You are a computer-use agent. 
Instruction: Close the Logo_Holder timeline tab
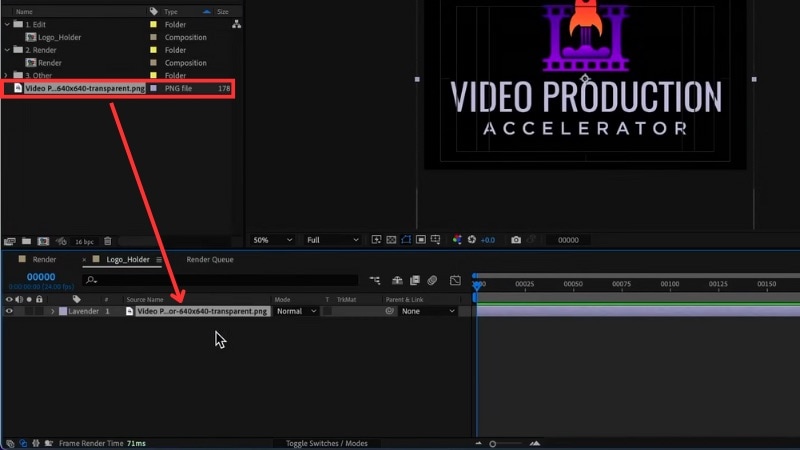tap(84, 260)
